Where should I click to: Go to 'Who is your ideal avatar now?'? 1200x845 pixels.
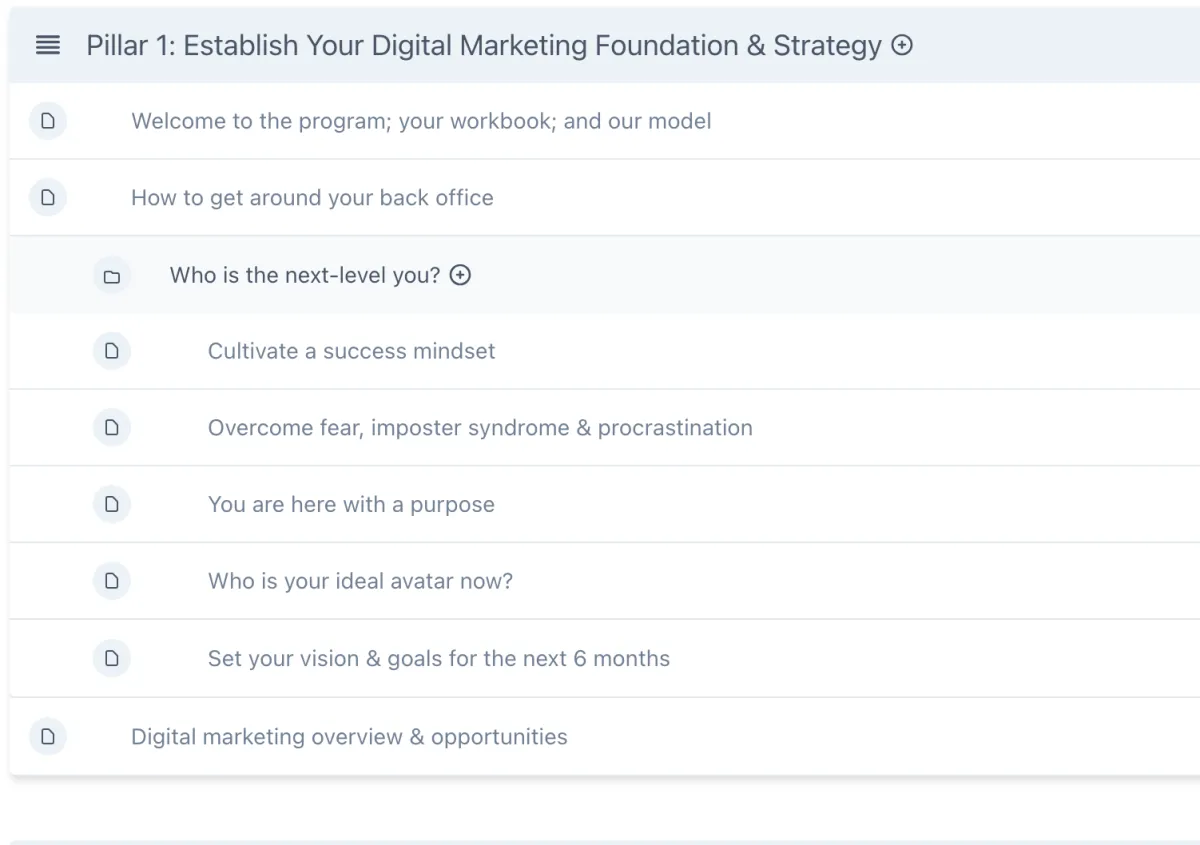click(360, 581)
